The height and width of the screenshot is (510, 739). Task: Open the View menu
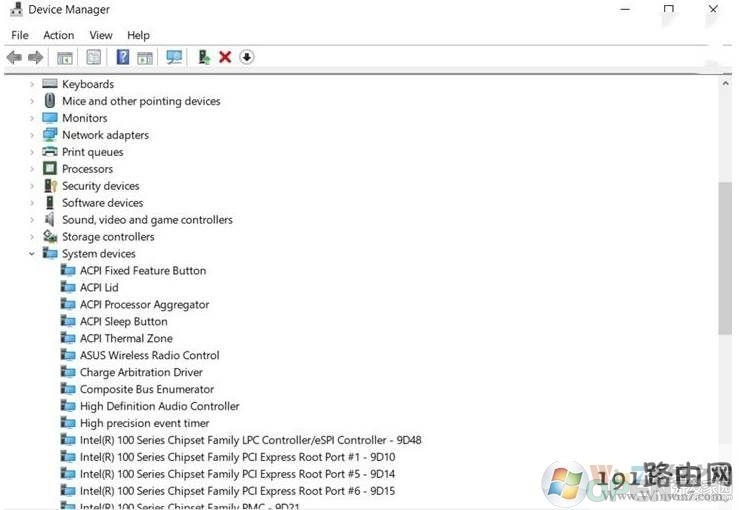(101, 35)
